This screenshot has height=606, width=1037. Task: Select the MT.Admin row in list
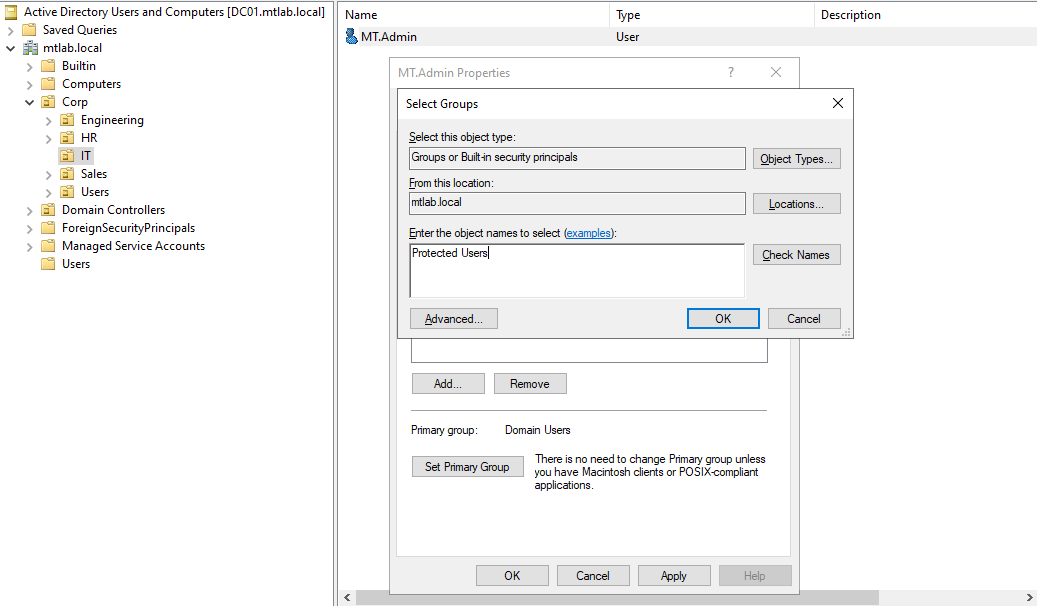point(688,36)
